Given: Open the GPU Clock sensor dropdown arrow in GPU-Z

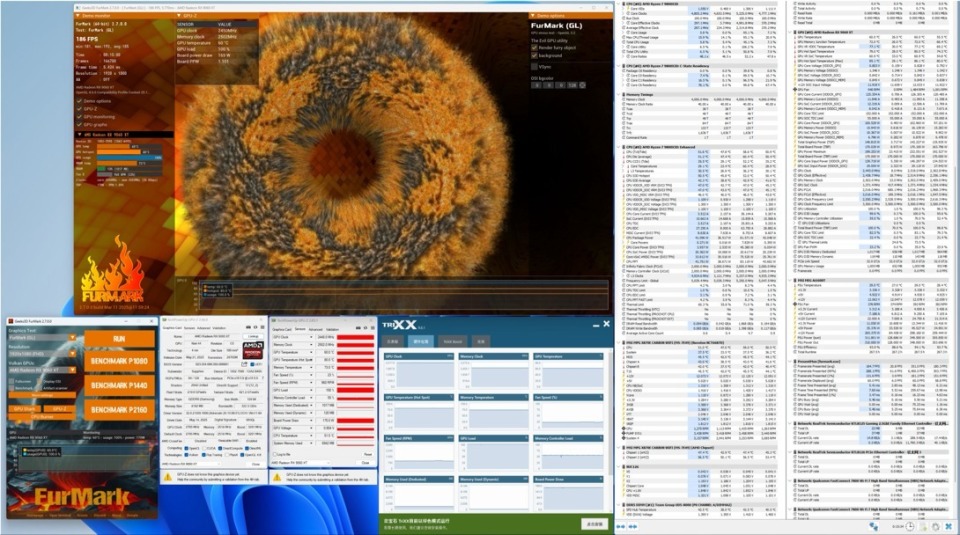Looking at the screenshot, I should 311,337.
